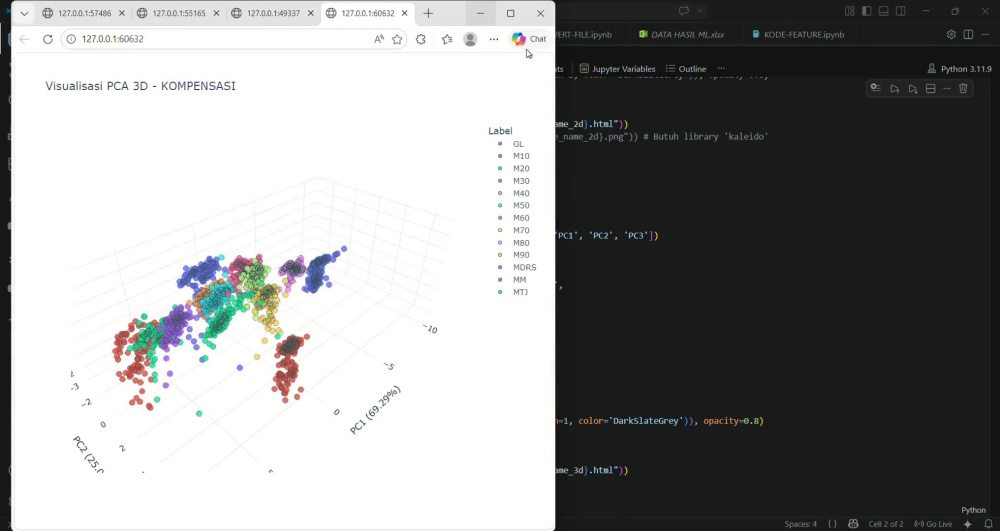1000x531 pixels.
Task: Click Go Live in VS Code status bar
Action: coord(933,524)
